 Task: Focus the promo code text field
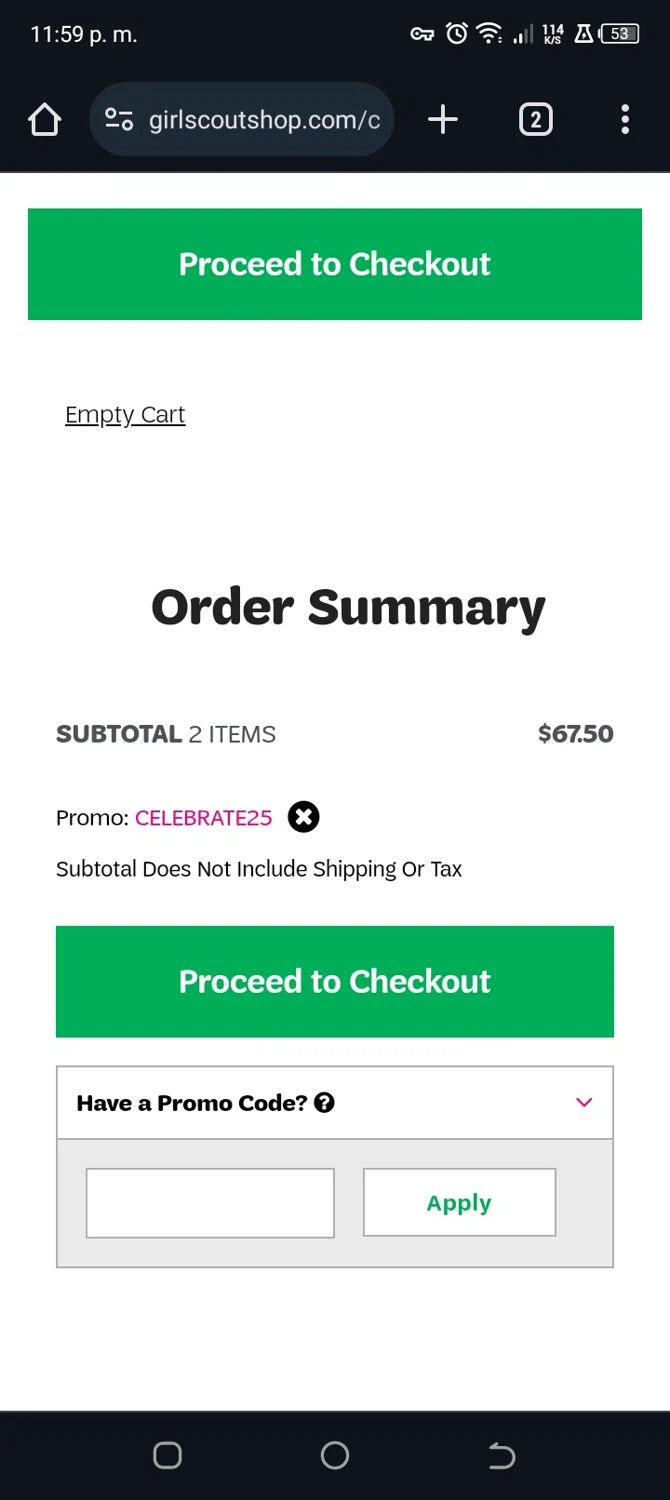tap(210, 1203)
